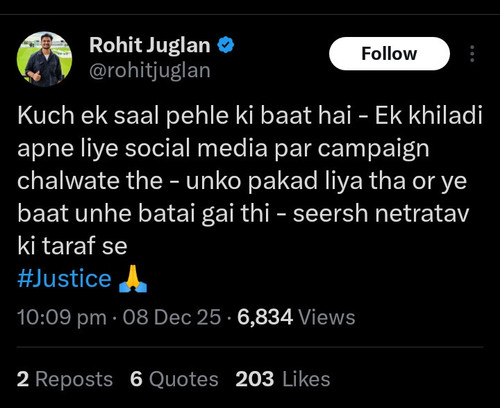
Task: Click Rohit Juglan's profile picture
Action: [44, 59]
